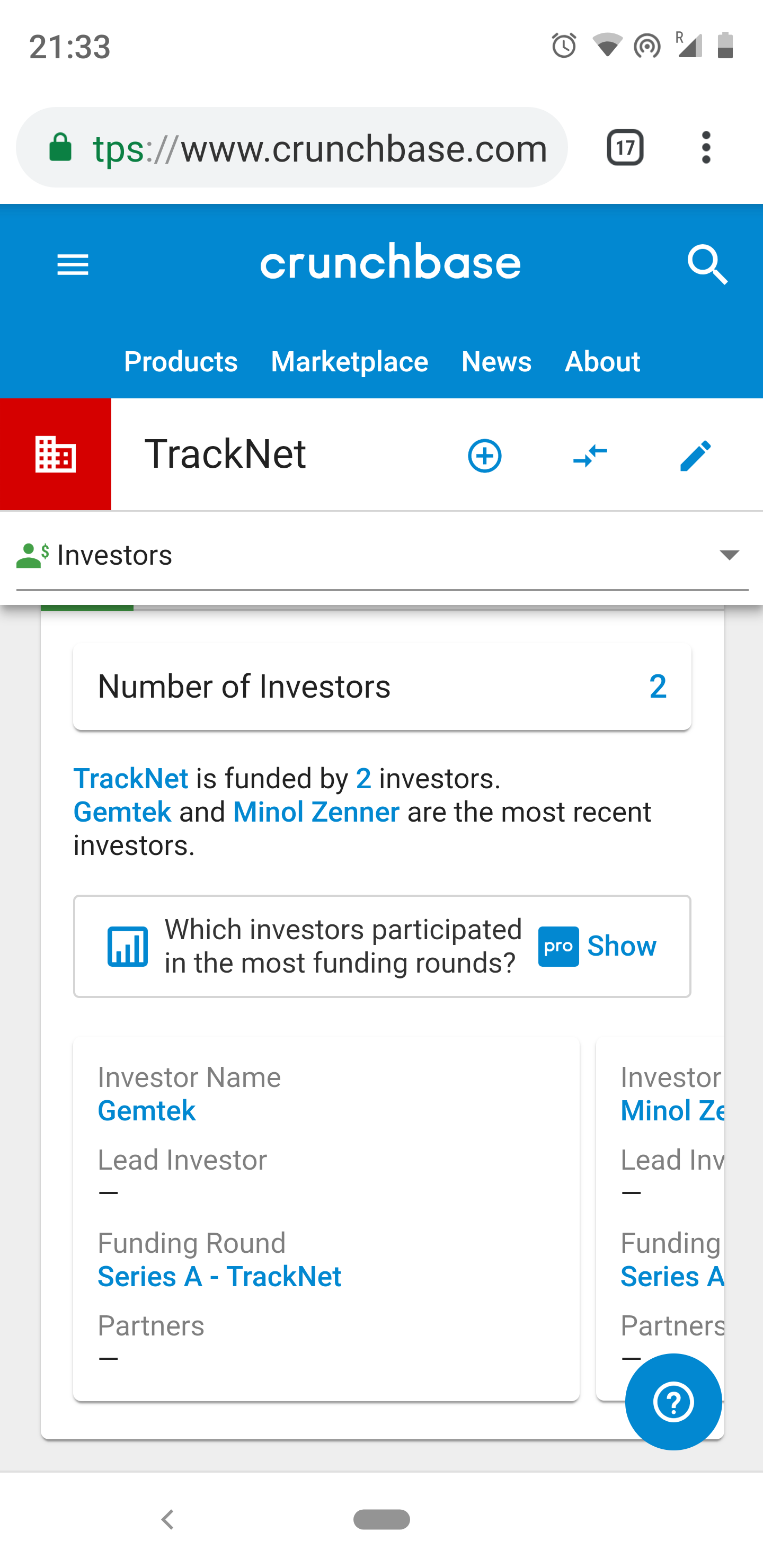Screen dimensions: 763x1568
Task: Go to the News menu item
Action: pyautogui.click(x=496, y=362)
